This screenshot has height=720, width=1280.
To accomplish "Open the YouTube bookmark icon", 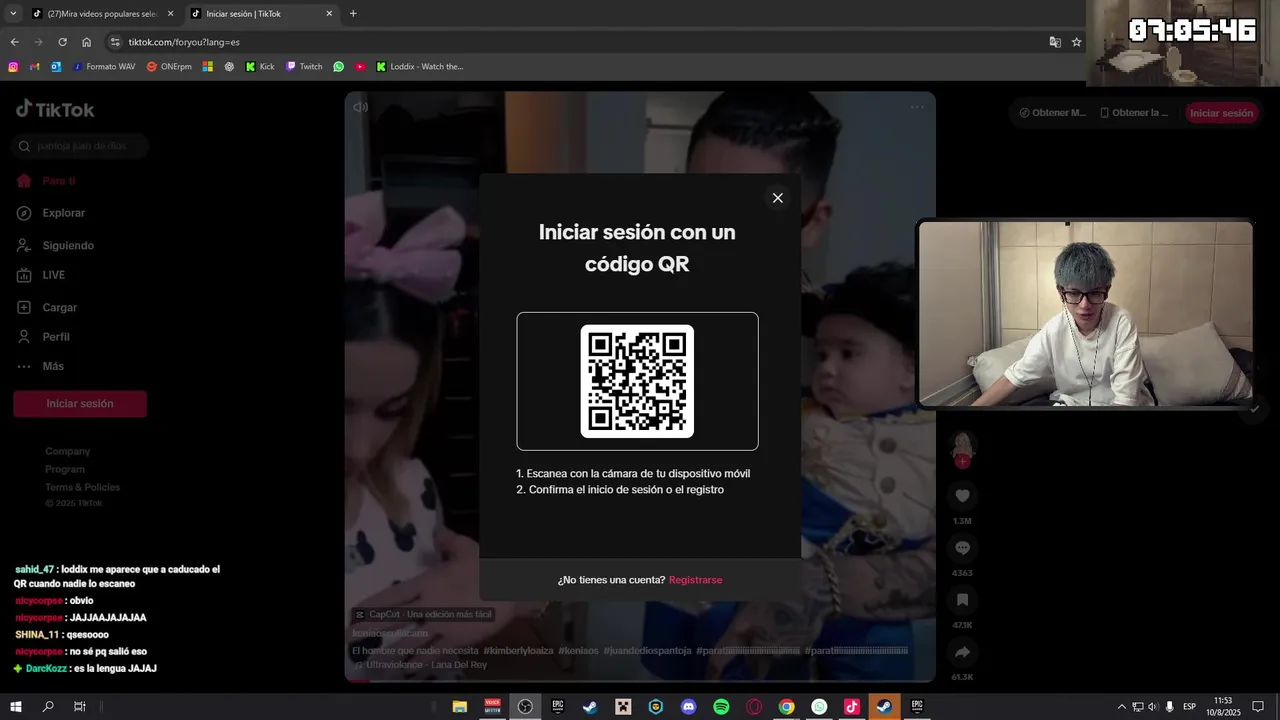I will [360, 67].
